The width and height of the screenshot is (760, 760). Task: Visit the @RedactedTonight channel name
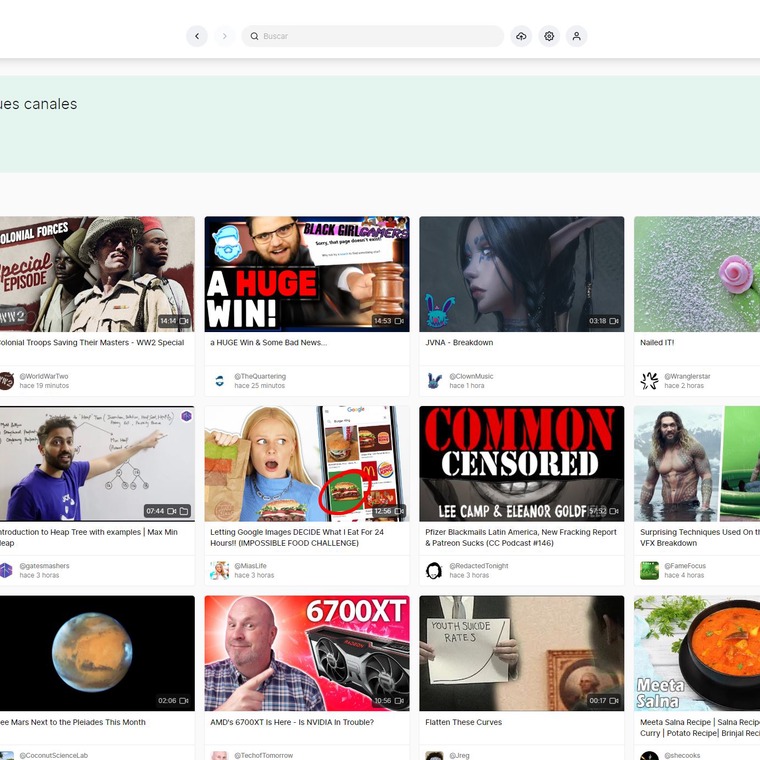479,566
